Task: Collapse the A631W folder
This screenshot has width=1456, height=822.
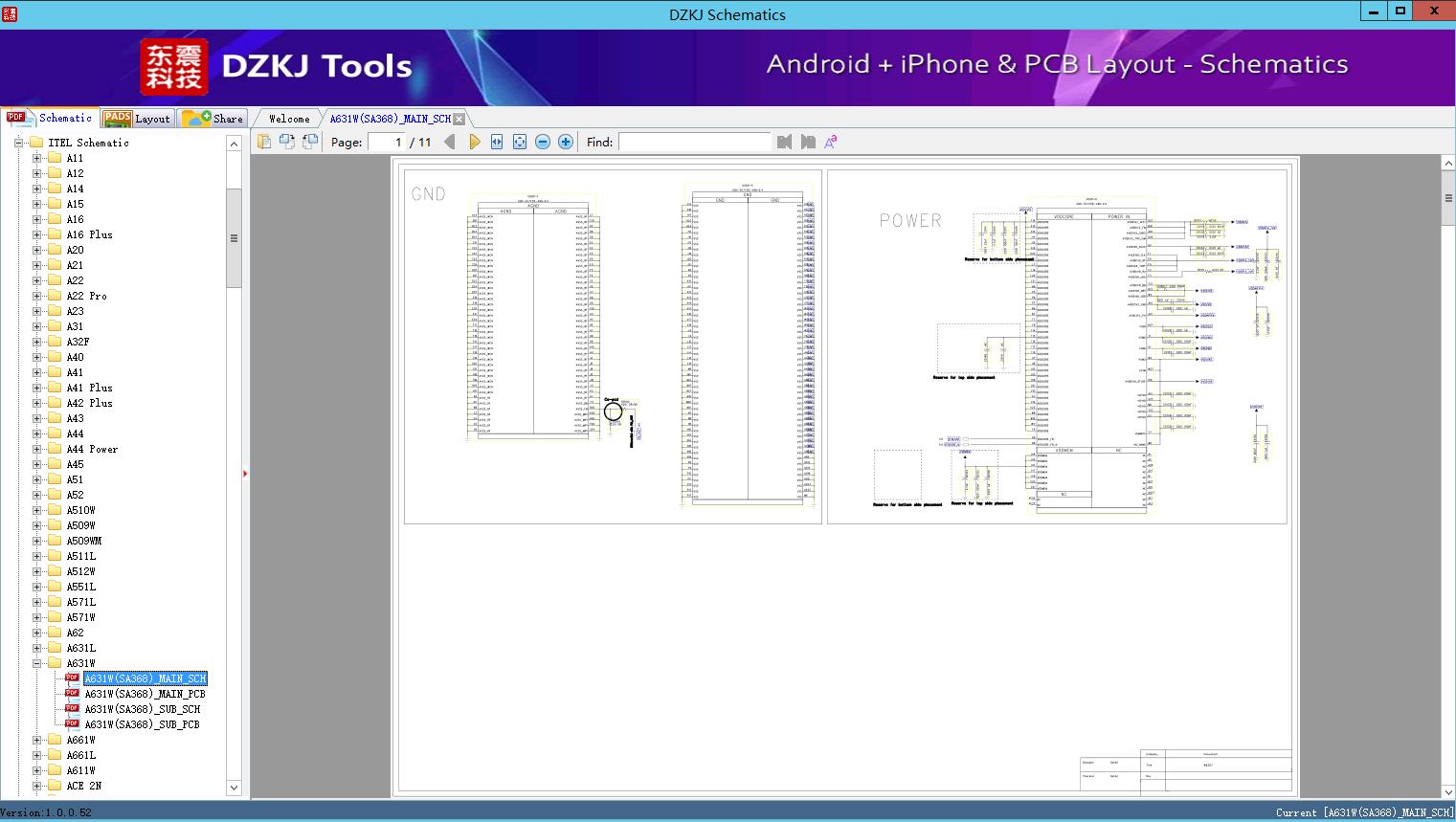Action: click(x=36, y=663)
